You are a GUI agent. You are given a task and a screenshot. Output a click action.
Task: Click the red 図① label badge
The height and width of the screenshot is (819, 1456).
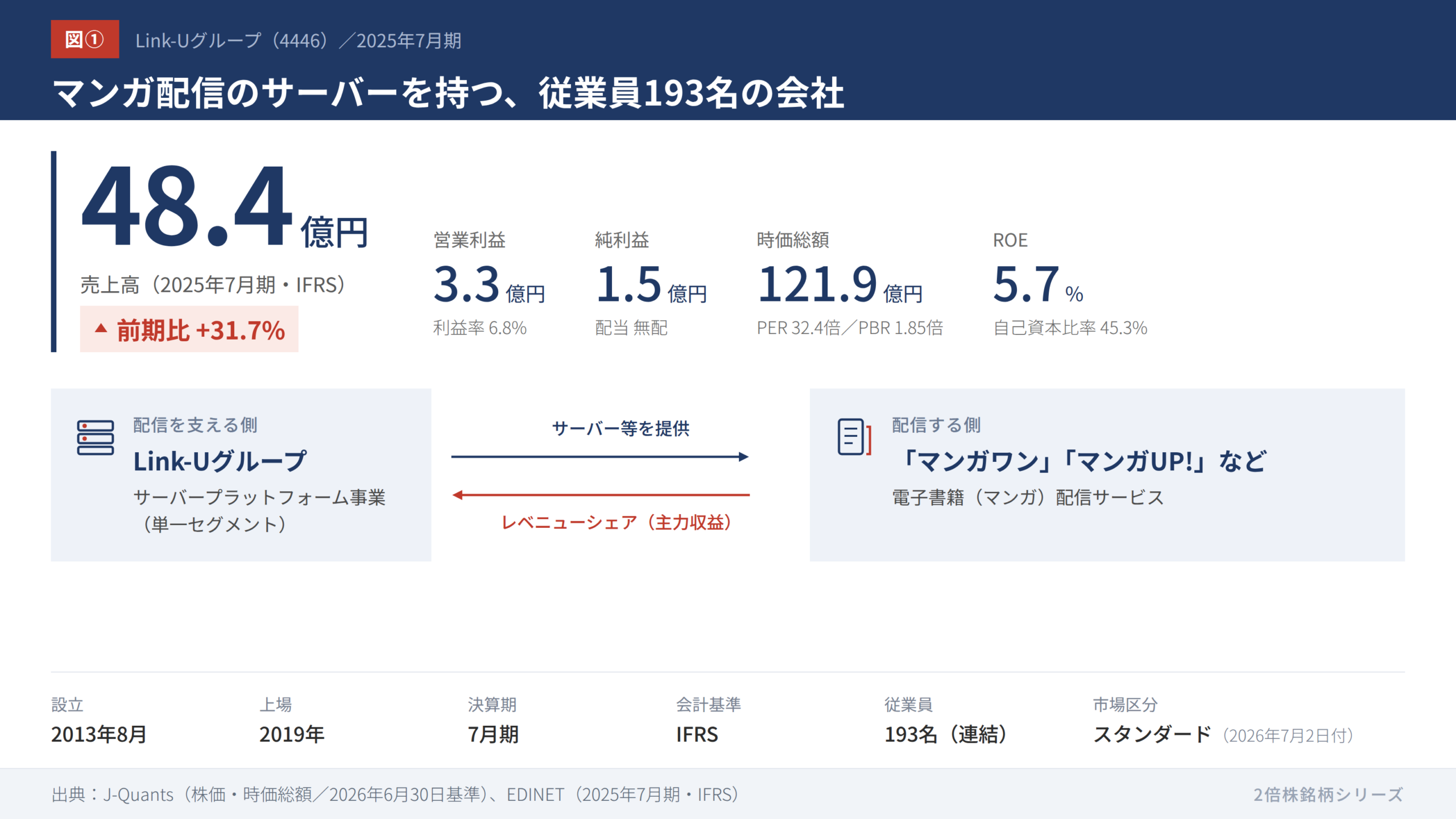(x=85, y=39)
